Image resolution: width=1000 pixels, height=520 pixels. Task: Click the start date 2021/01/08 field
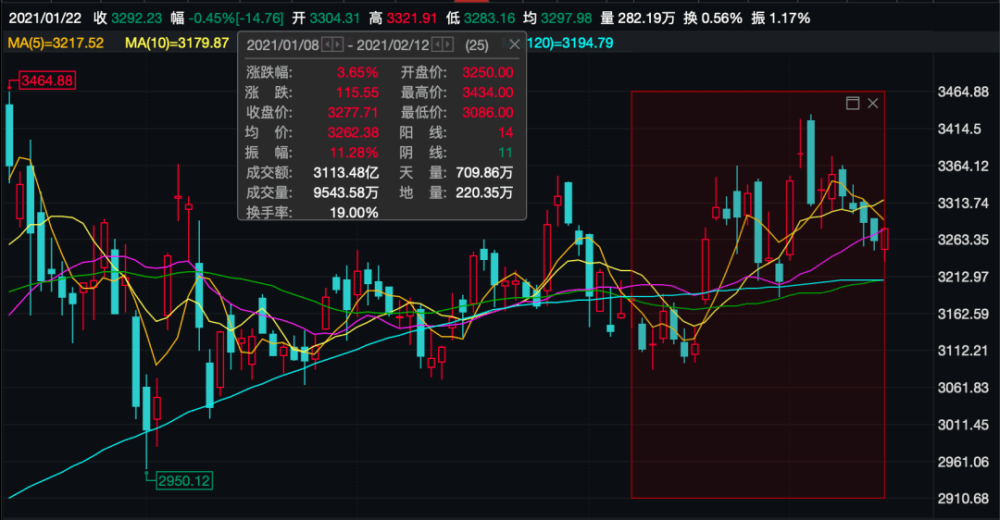(284, 45)
